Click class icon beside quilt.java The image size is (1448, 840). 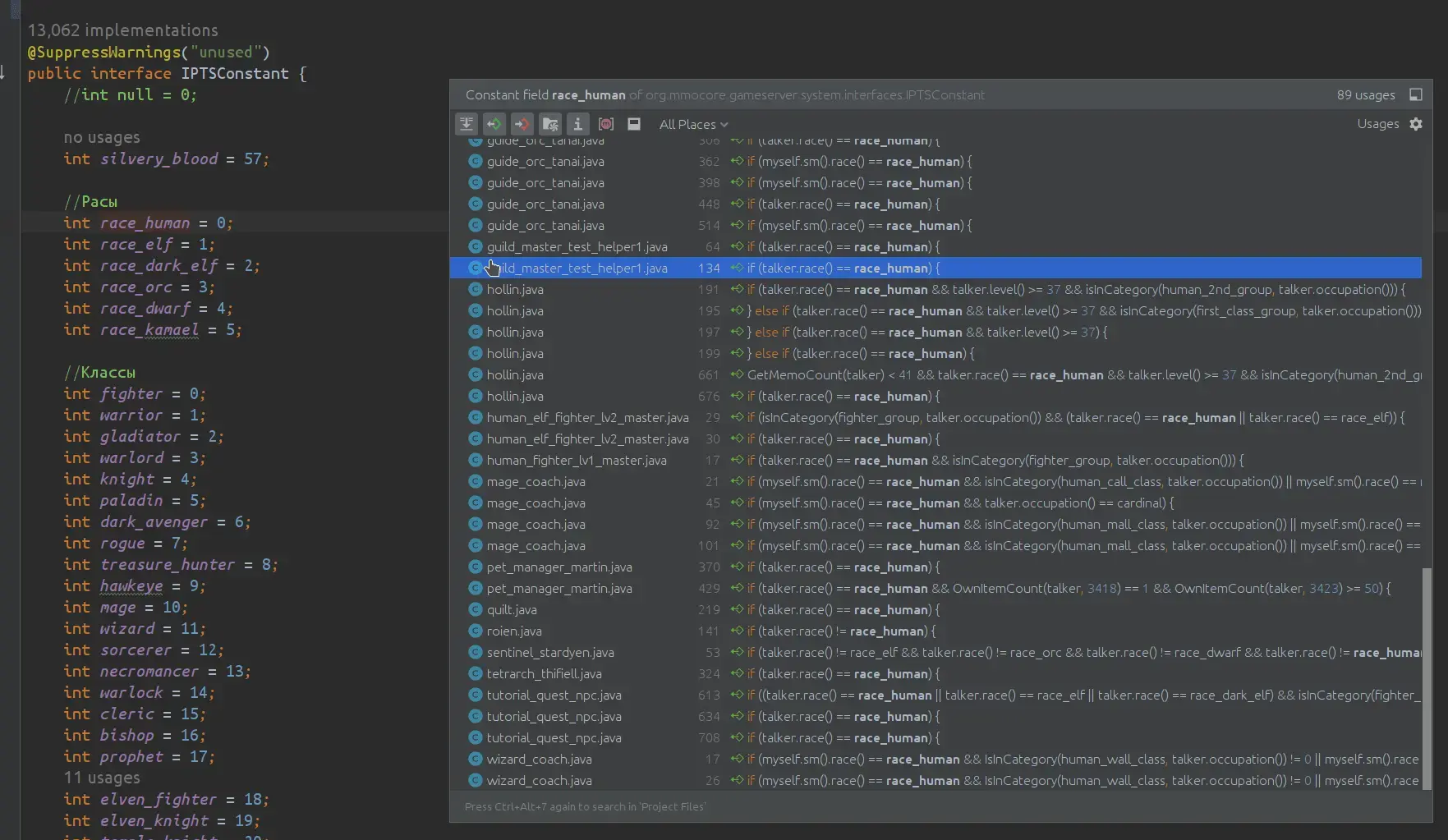pos(475,610)
